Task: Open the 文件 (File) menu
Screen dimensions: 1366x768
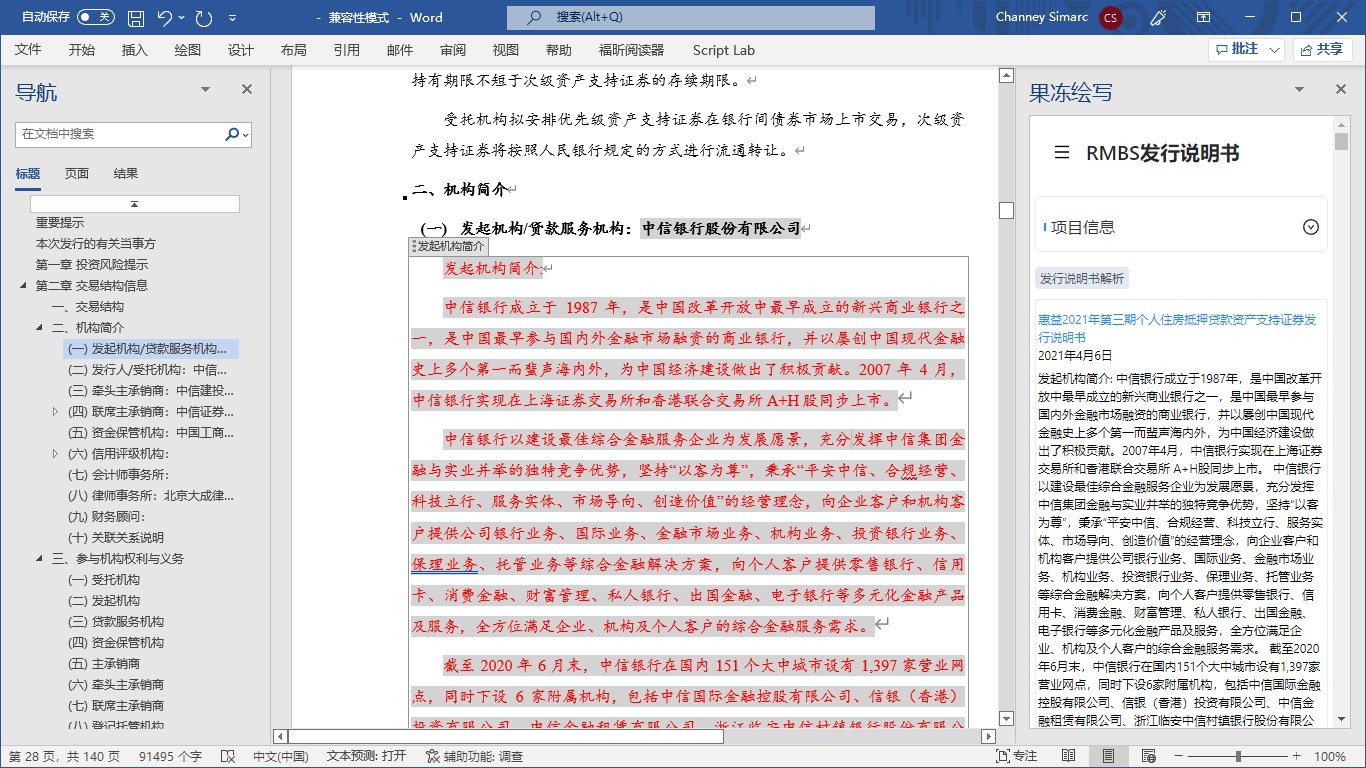Action: click(28, 50)
